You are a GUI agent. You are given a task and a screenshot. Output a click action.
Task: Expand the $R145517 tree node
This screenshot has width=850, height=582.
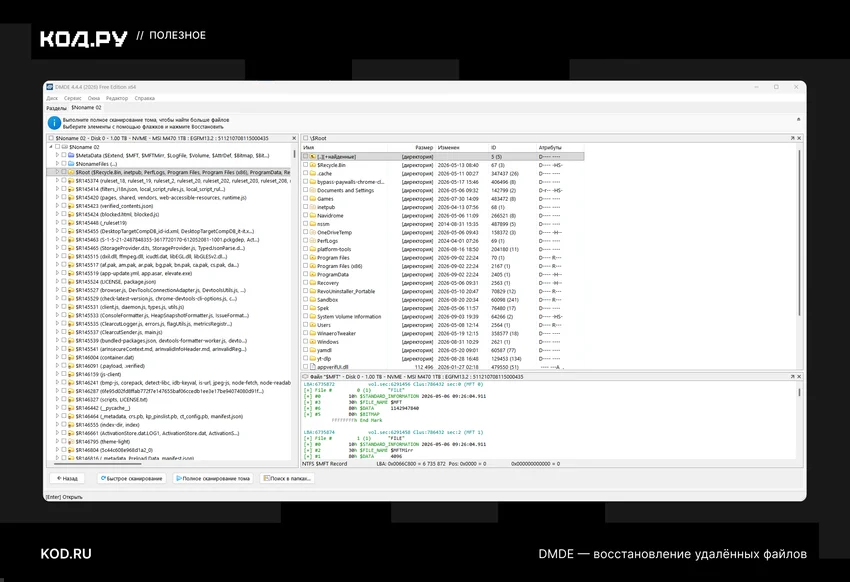57,265
